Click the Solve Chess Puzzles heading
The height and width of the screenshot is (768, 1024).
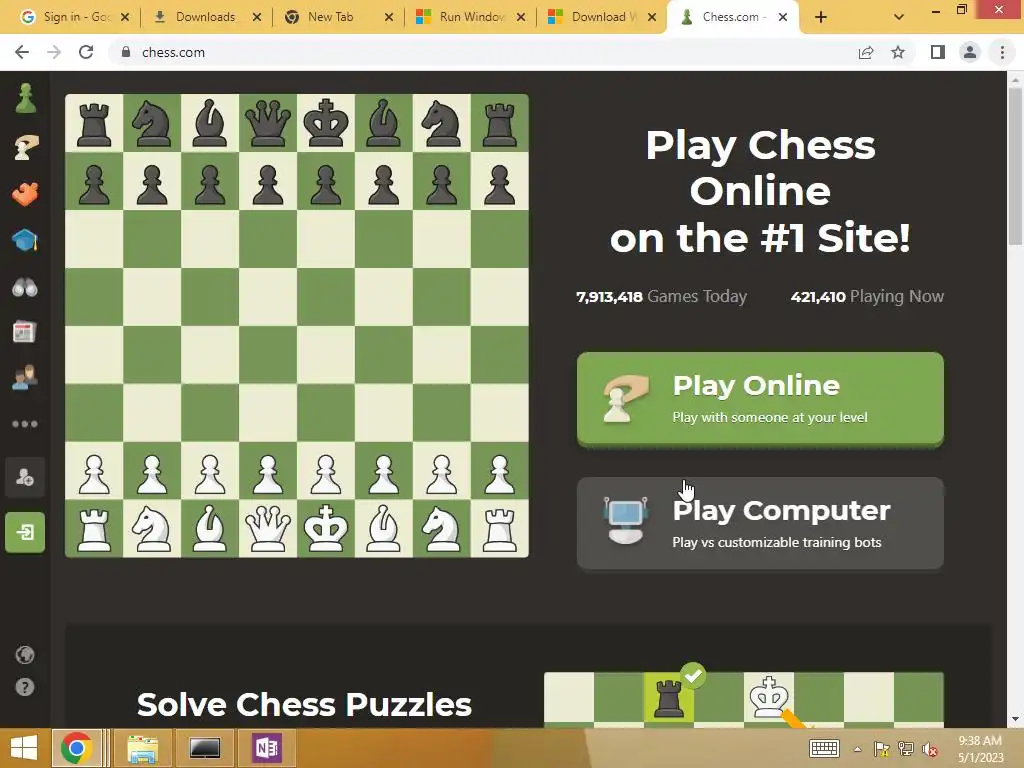(304, 705)
